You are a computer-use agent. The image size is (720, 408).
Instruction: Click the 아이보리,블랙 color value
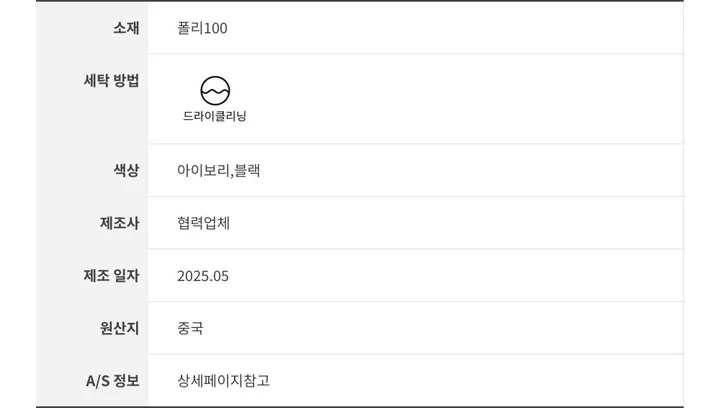[x=219, y=170]
